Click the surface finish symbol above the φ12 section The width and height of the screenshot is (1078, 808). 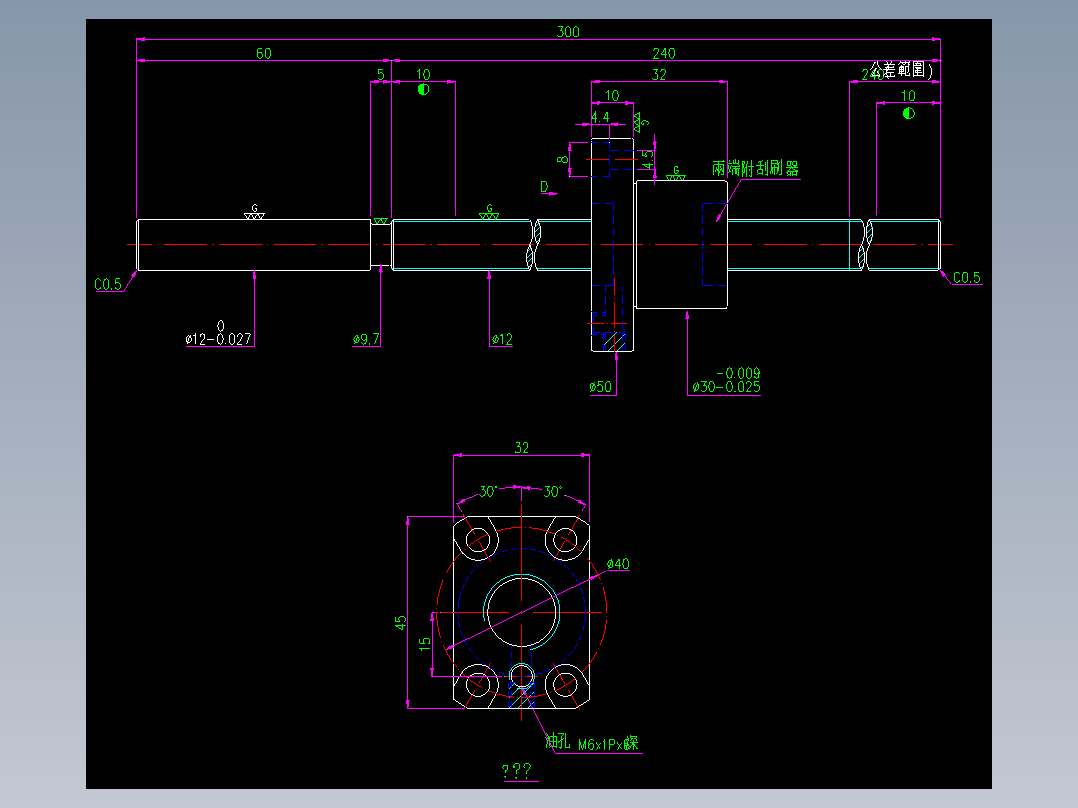click(x=488, y=213)
